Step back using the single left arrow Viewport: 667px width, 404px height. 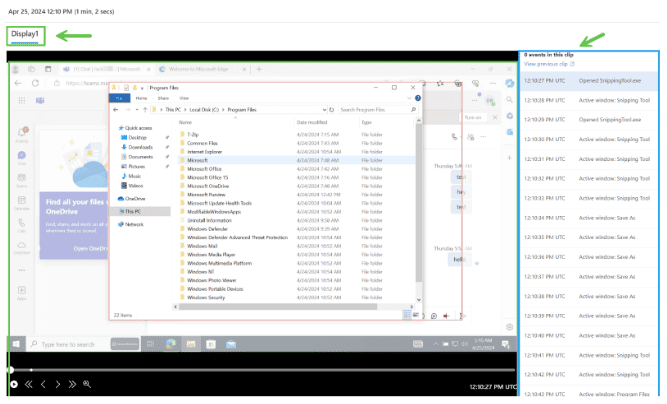click(x=43, y=384)
